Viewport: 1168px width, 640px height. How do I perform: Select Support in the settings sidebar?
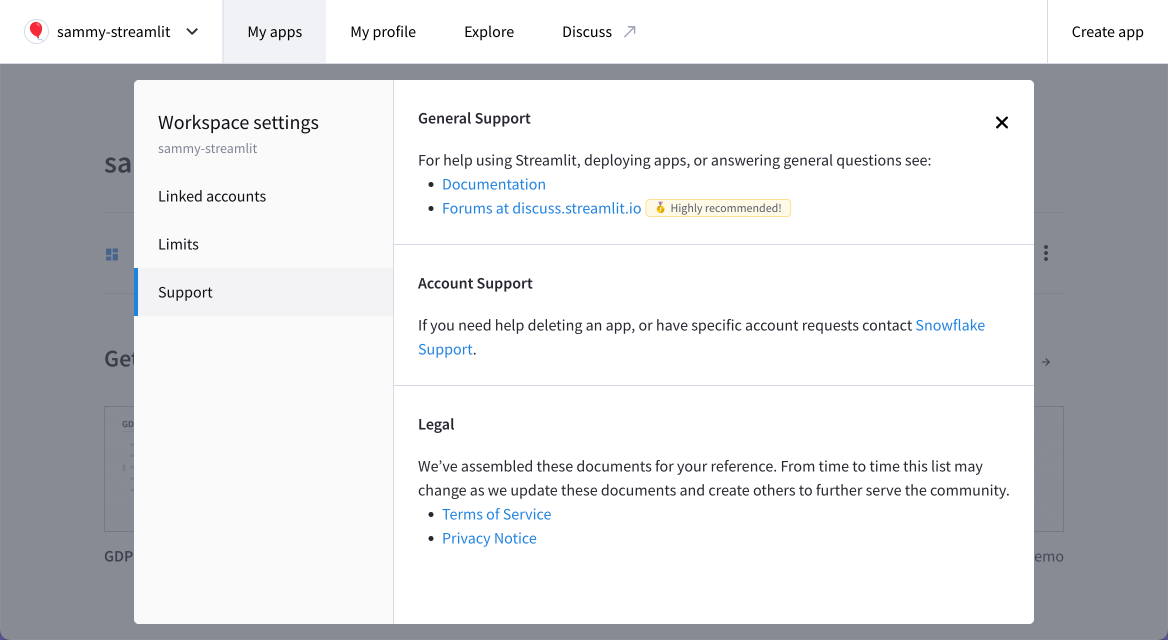(x=185, y=292)
